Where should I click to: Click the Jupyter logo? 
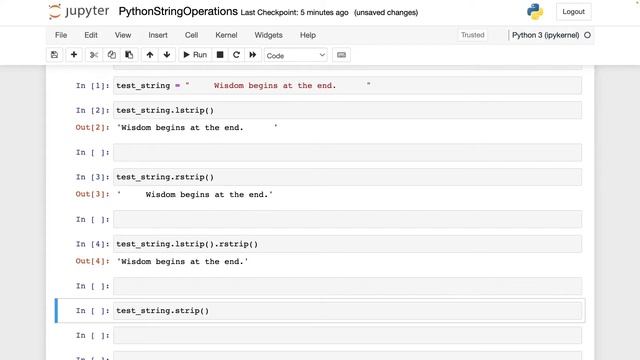(x=79, y=11)
